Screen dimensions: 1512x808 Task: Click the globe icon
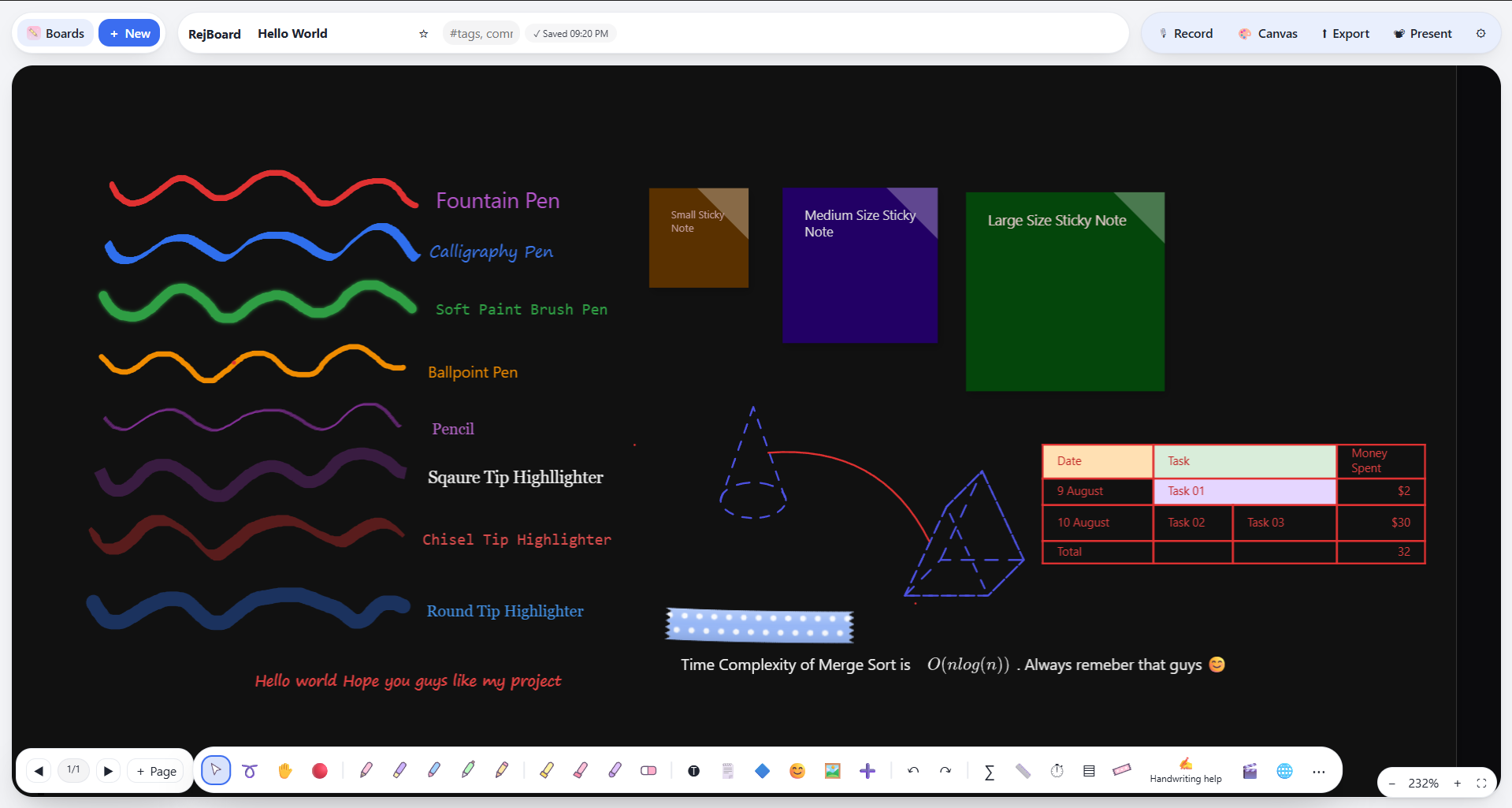[x=1284, y=770]
